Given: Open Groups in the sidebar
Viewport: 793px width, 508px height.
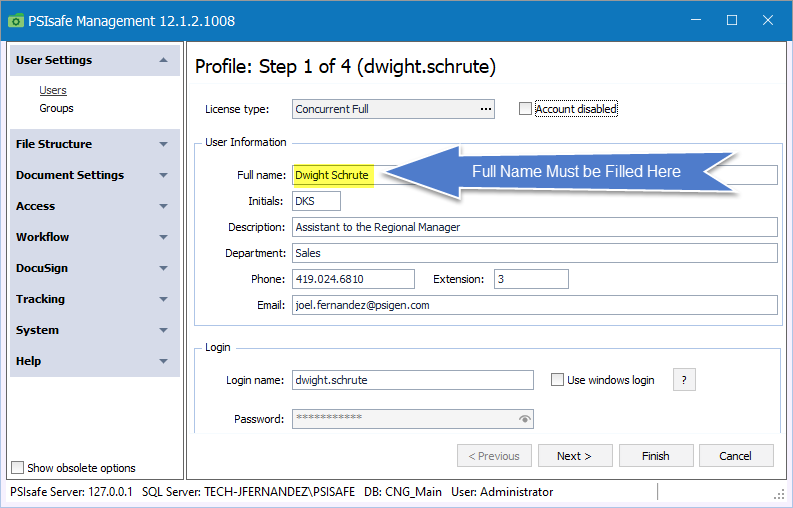Looking at the screenshot, I should (x=56, y=108).
